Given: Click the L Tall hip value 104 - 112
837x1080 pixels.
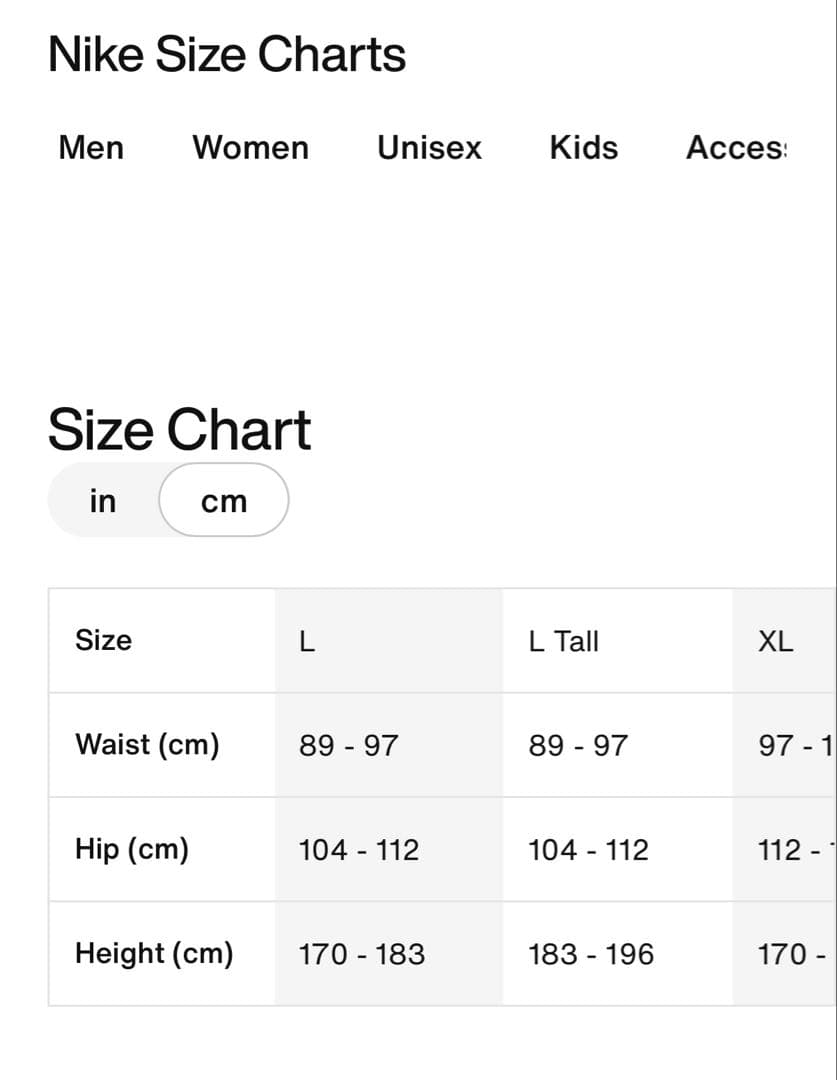Looking at the screenshot, I should coord(588,851).
